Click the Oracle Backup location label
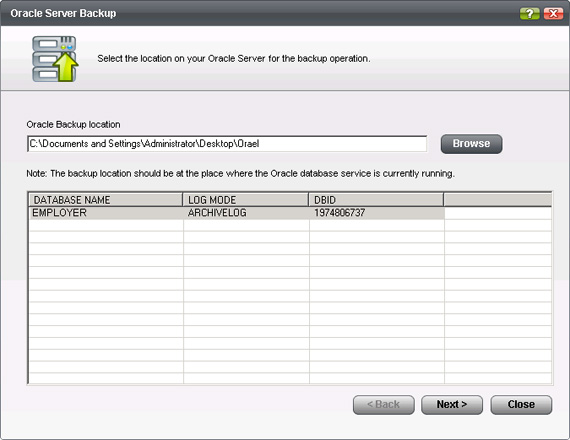Viewport: 570px width, 440px height. [x=73, y=124]
